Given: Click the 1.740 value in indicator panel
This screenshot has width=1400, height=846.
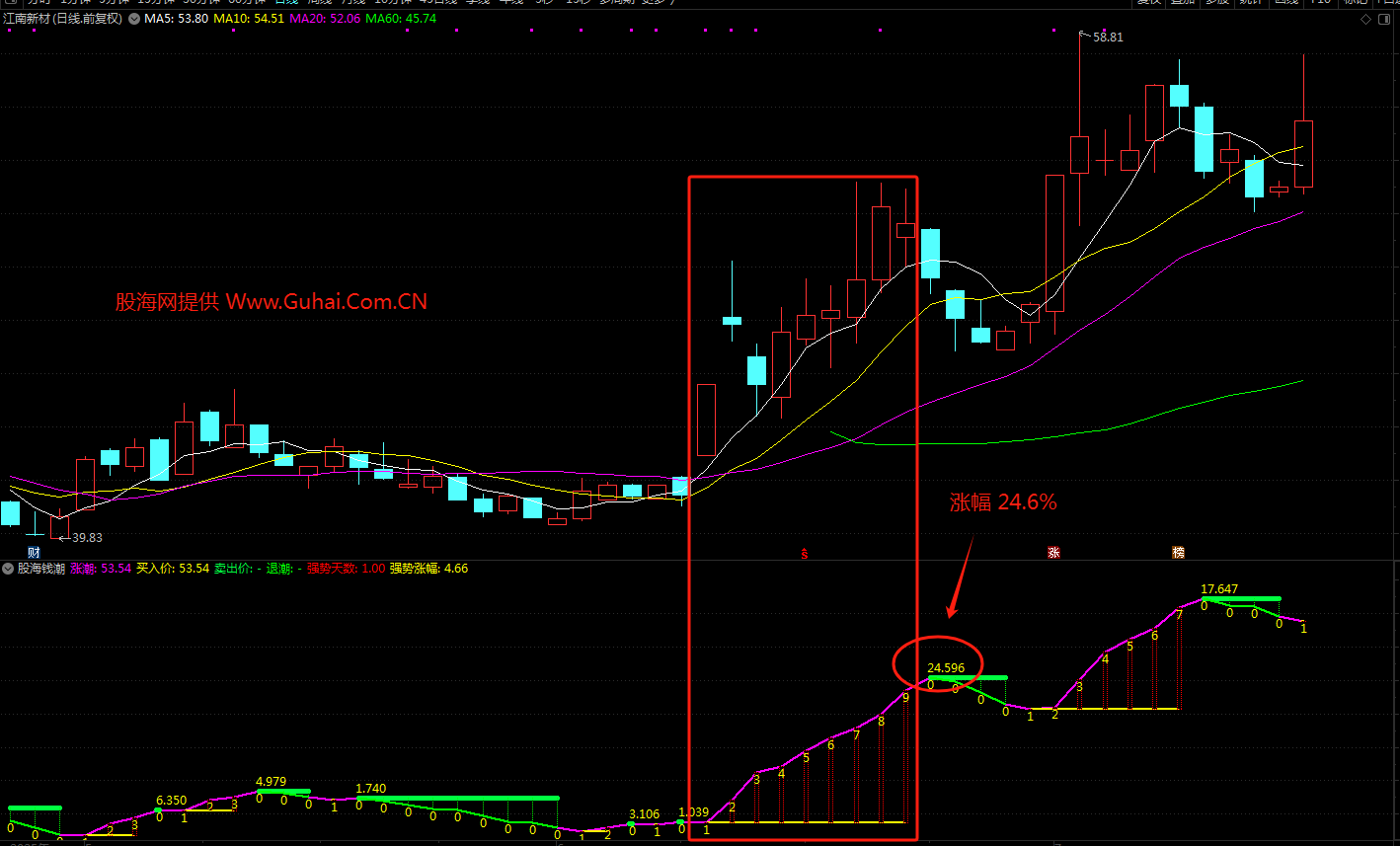Looking at the screenshot, I should (370, 789).
